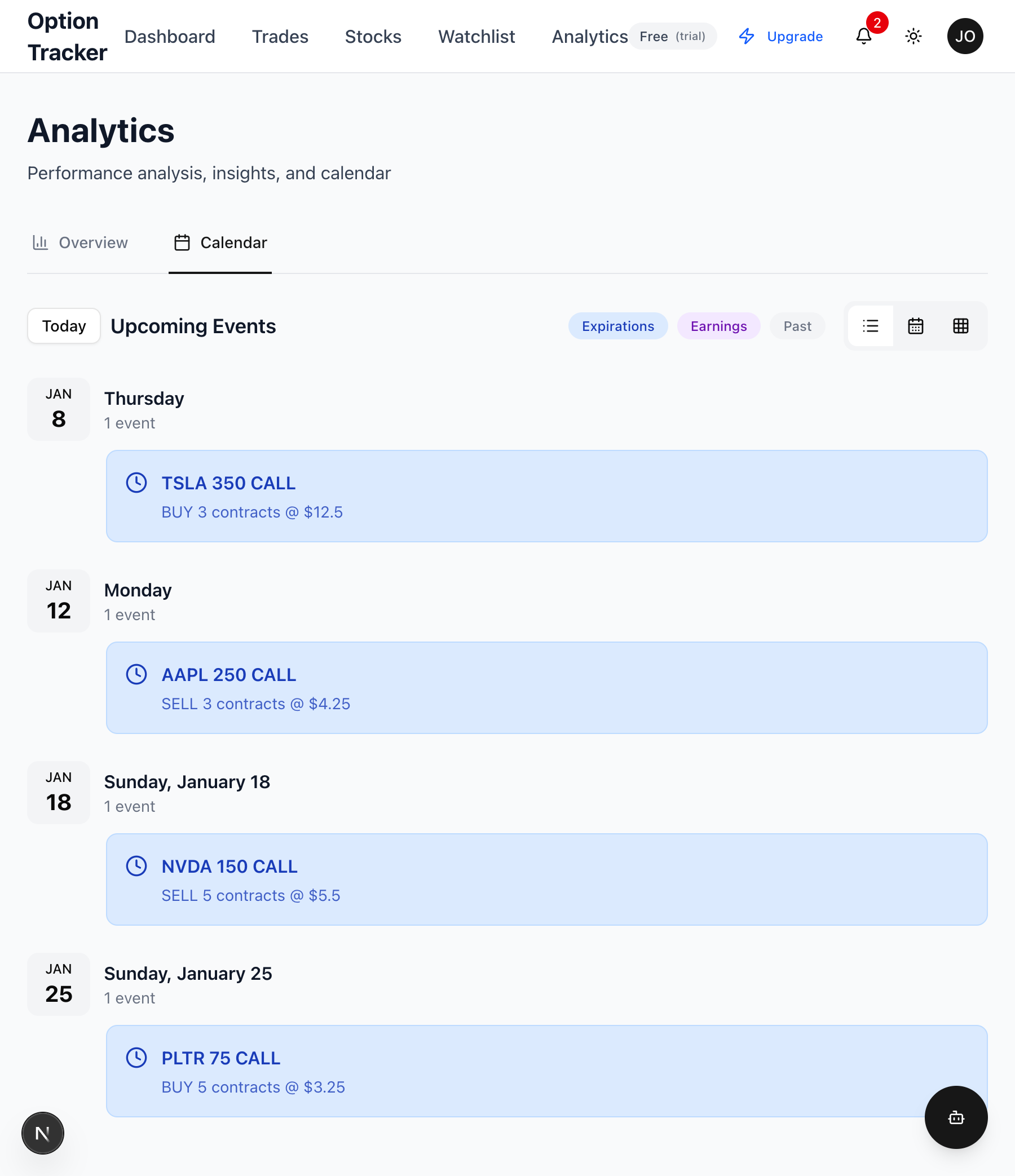1015x1176 pixels.
Task: Toggle the light/dark theme sun icon
Action: pyautogui.click(x=913, y=36)
